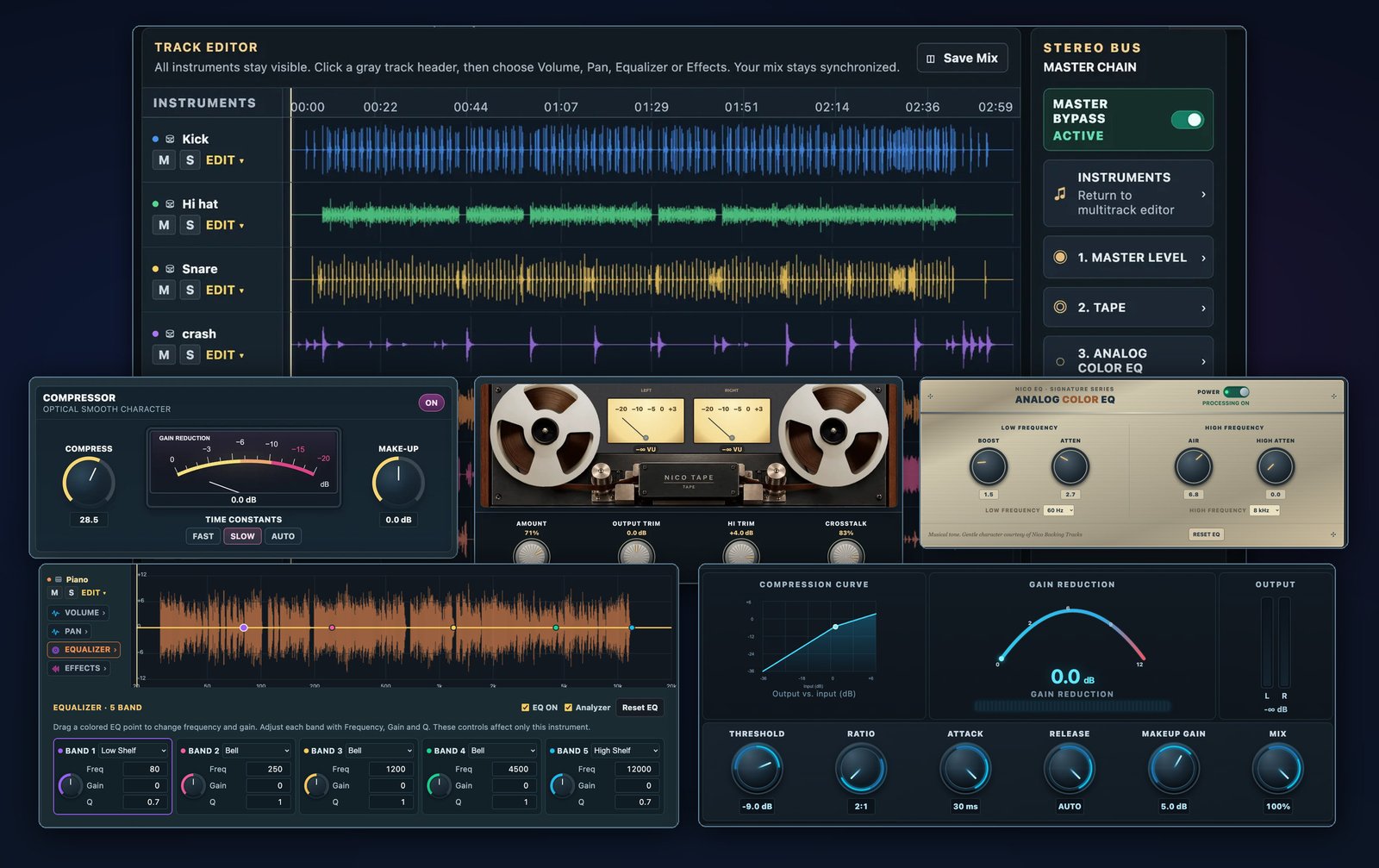Turn off the Compressor ON toggle
The image size is (1379, 868).
432,403
